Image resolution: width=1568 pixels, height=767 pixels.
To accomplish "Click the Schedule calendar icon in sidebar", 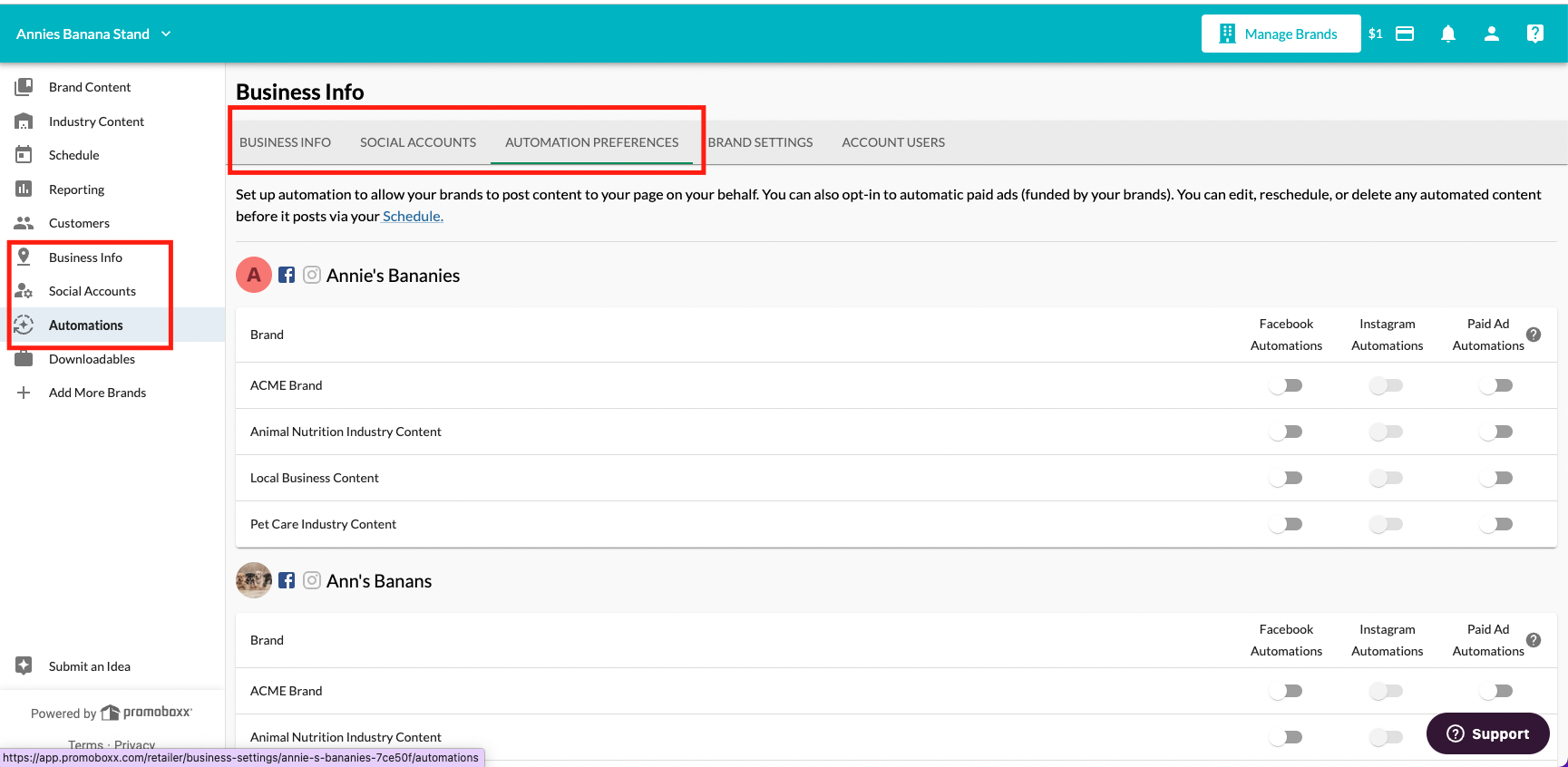I will tap(24, 155).
